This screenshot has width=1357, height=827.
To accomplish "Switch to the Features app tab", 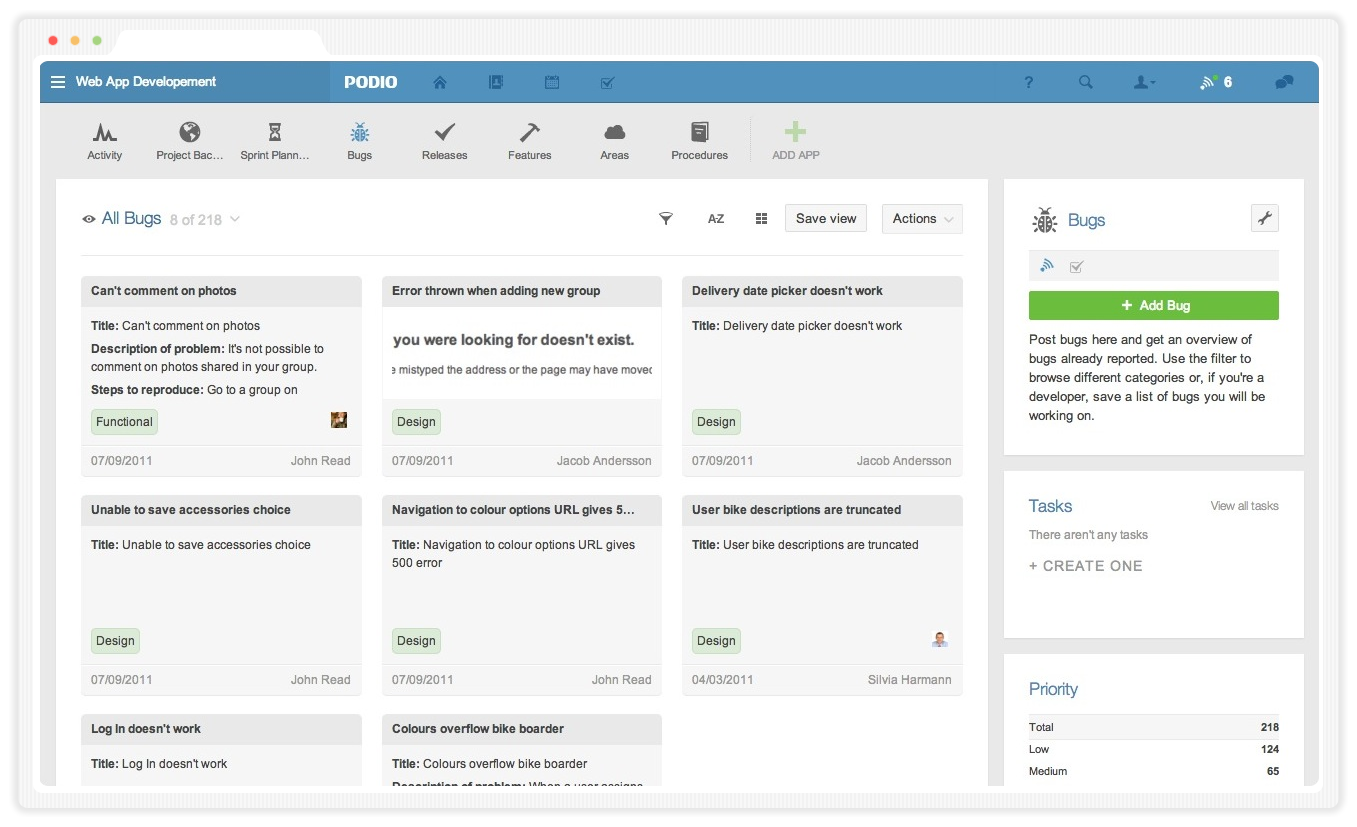I will tap(529, 141).
